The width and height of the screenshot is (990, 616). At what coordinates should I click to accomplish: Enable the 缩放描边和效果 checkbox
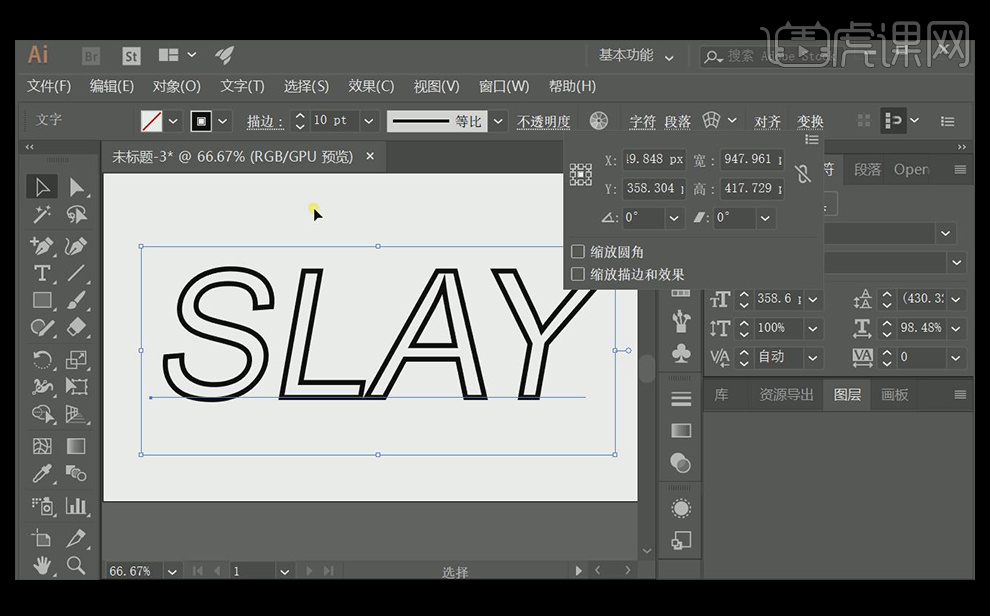(578, 274)
